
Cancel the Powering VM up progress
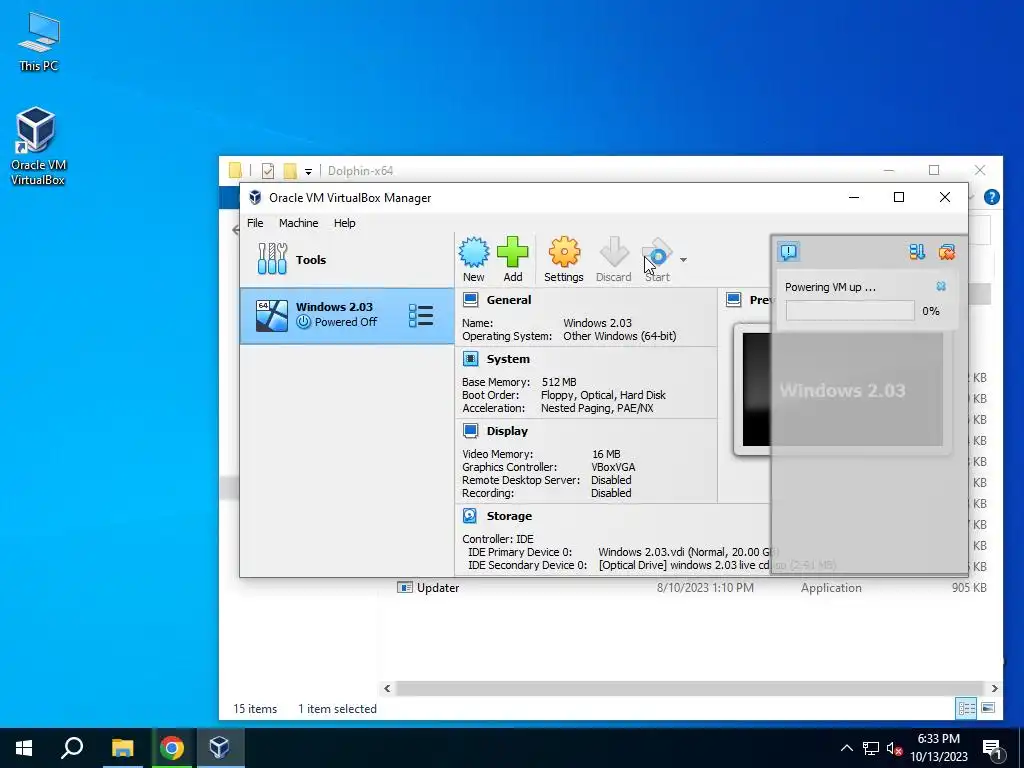pos(941,286)
